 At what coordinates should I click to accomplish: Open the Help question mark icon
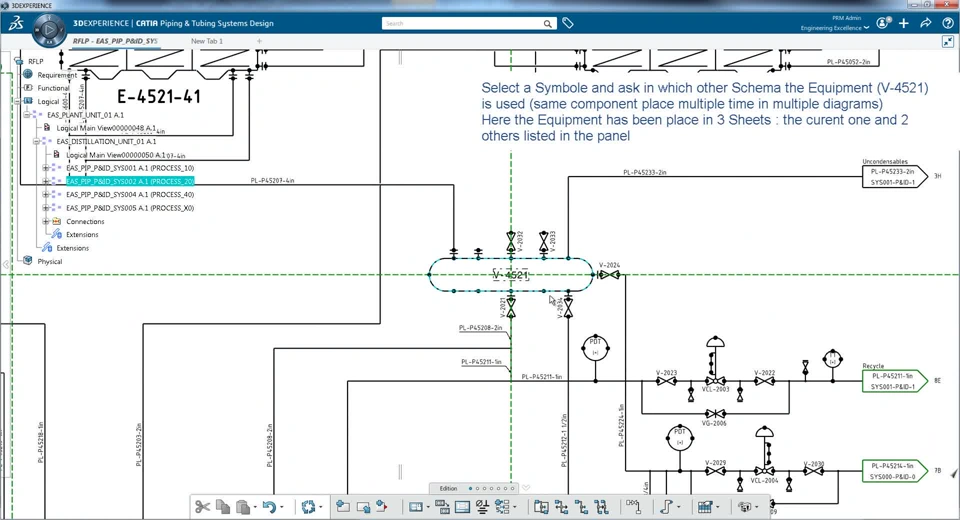point(948,23)
